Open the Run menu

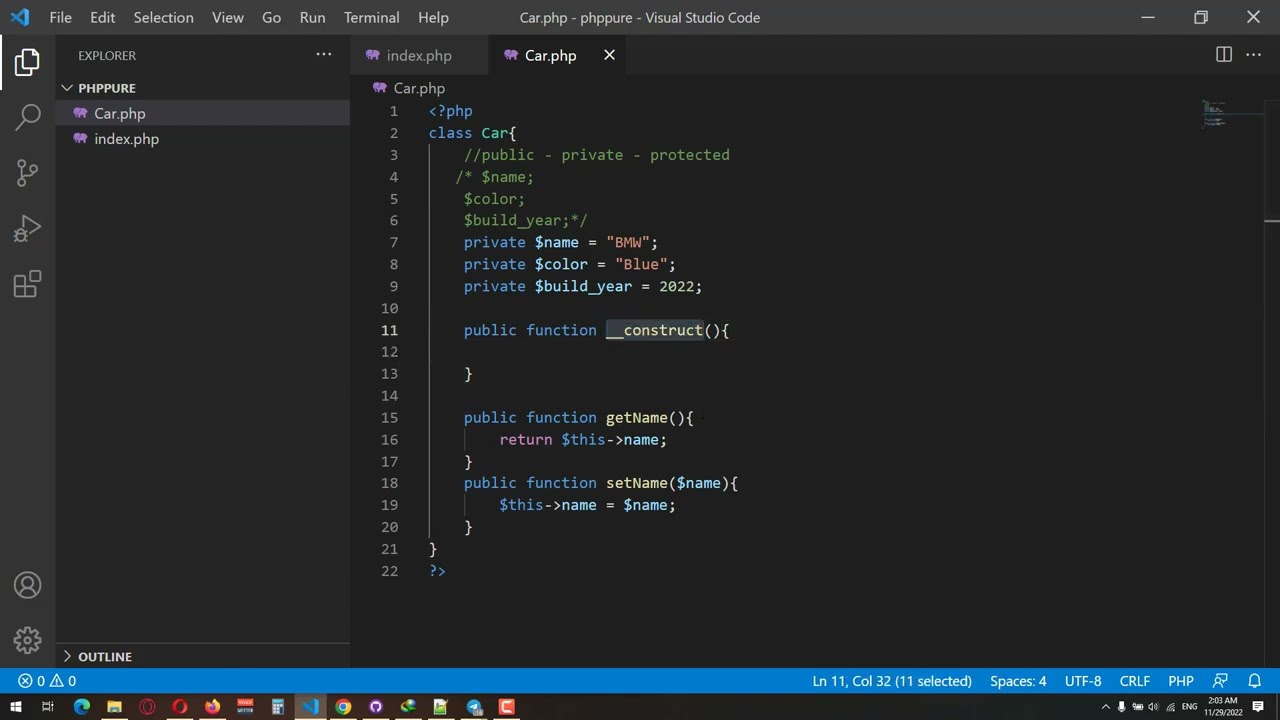coord(312,17)
